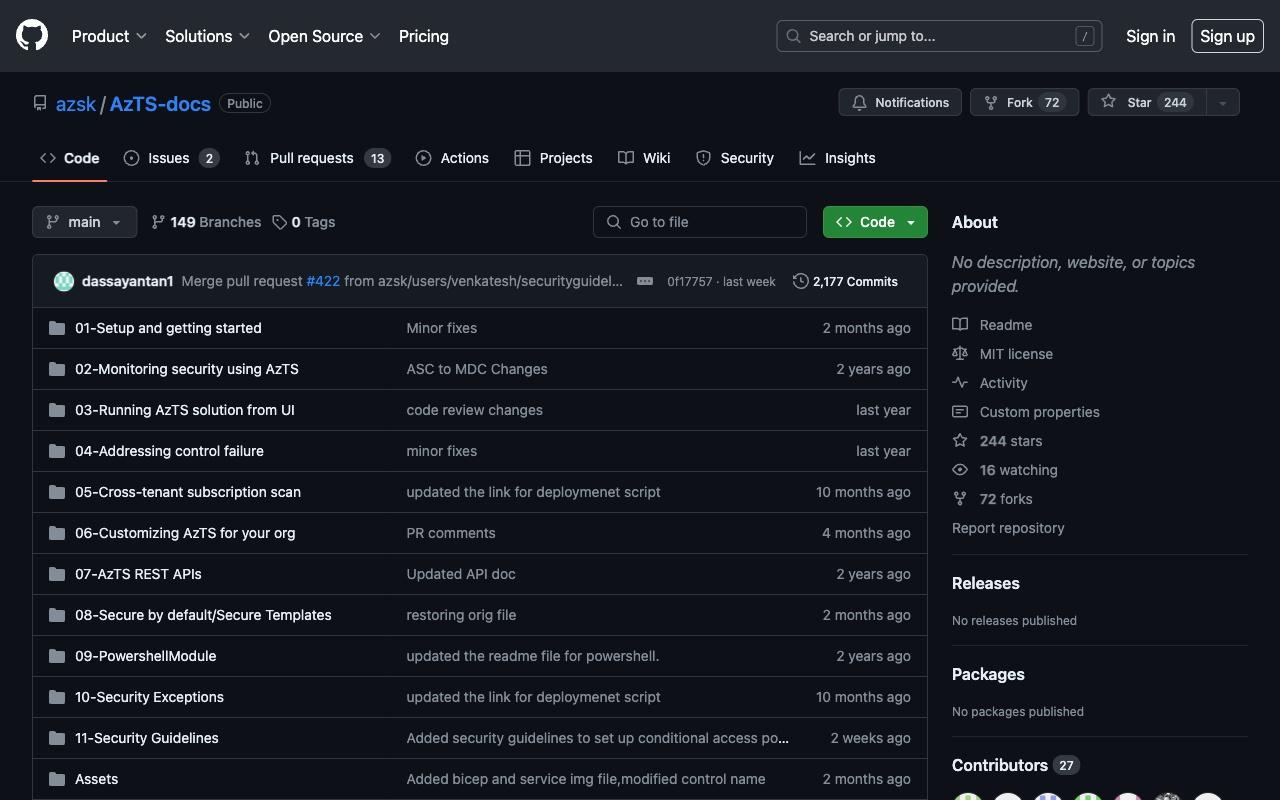Click the Notifications button
Image resolution: width=1280 pixels, height=800 pixels.
point(900,102)
